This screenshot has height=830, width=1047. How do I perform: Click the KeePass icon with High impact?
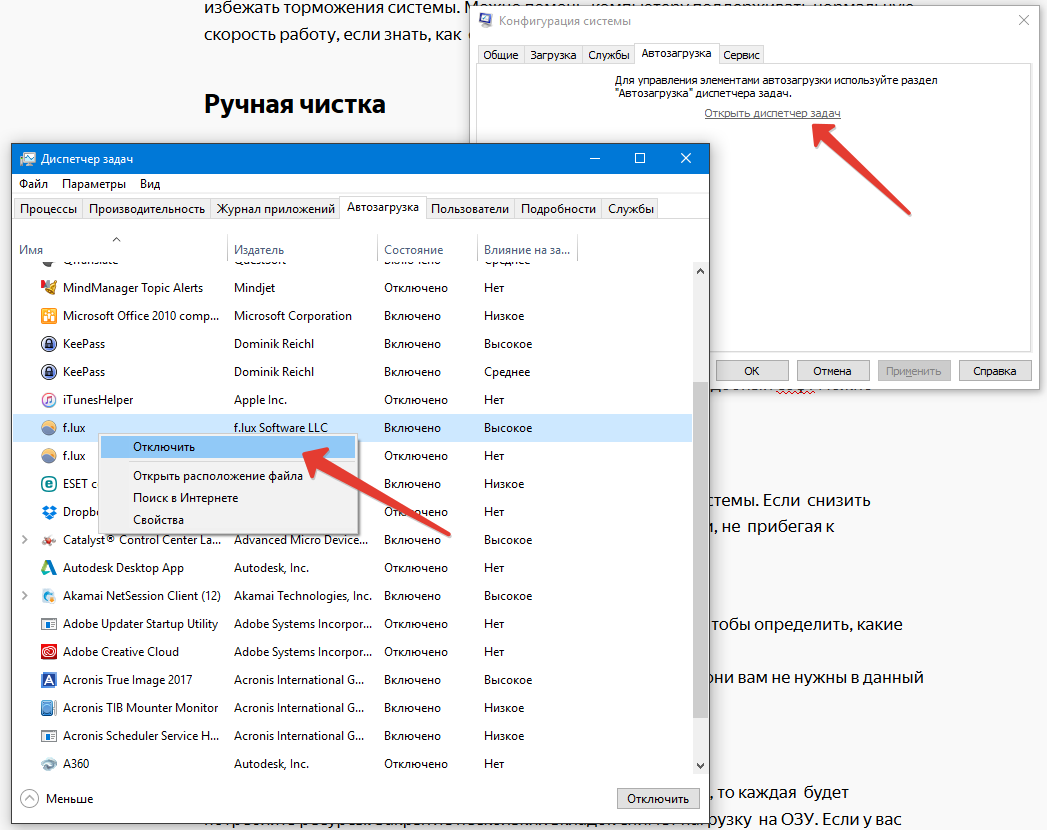pos(49,344)
